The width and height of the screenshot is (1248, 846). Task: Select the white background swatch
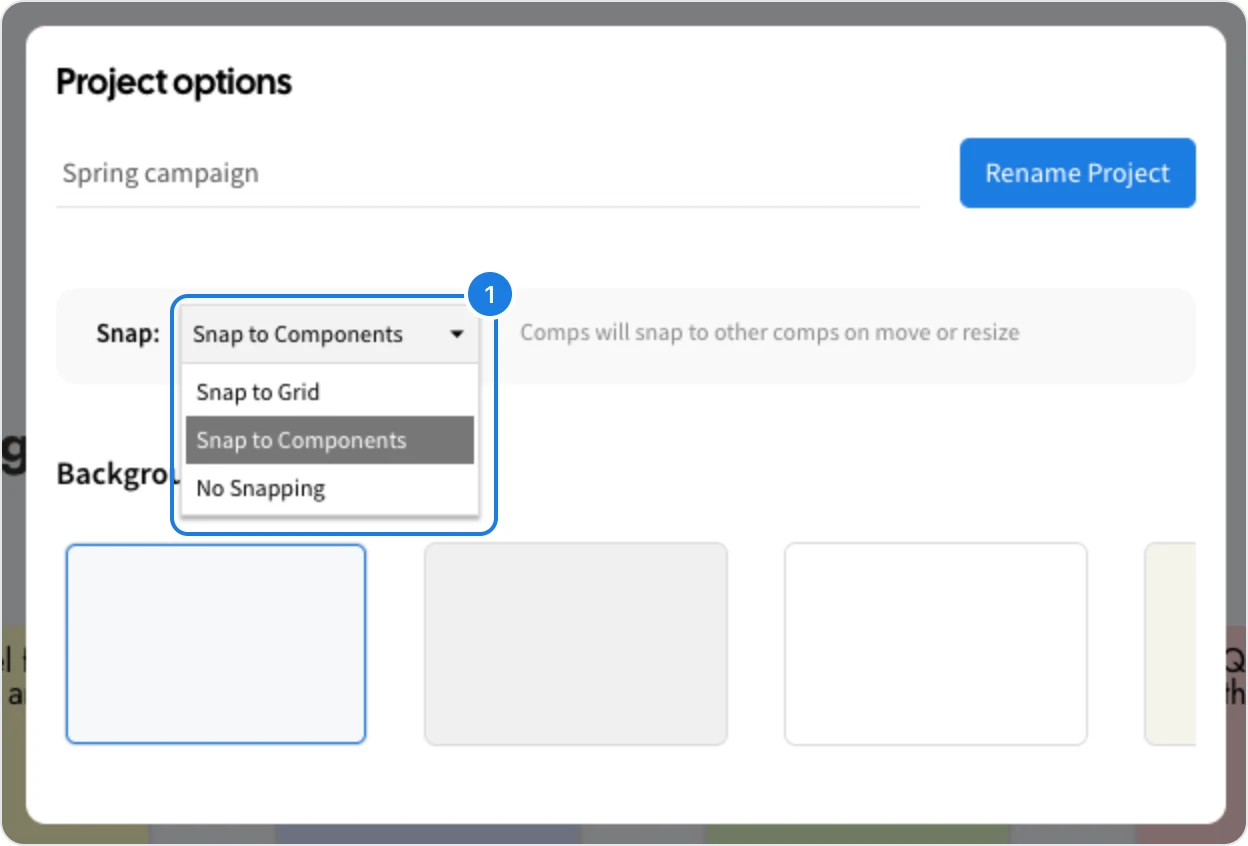(936, 644)
